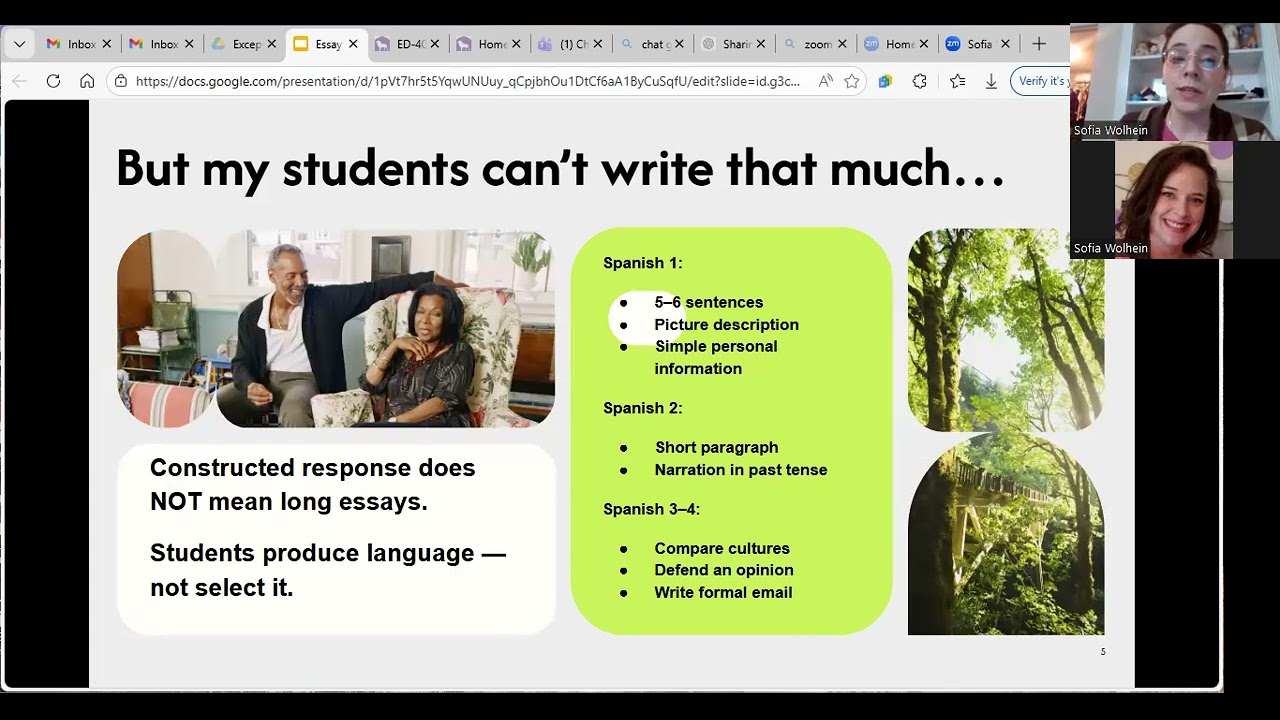Viewport: 1280px width, 720px height.
Task: Add this page to favorites star
Action: coord(852,81)
